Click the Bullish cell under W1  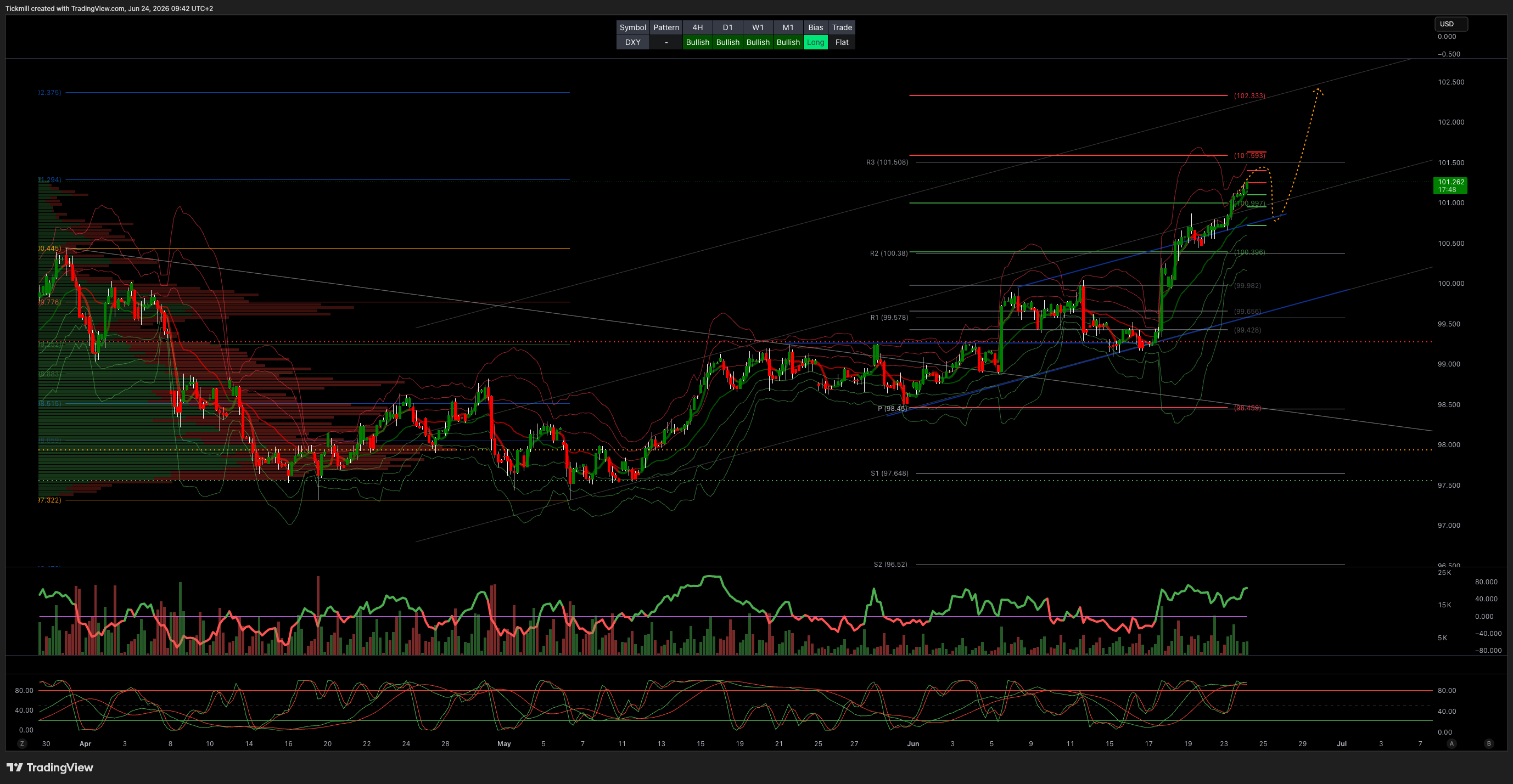758,42
